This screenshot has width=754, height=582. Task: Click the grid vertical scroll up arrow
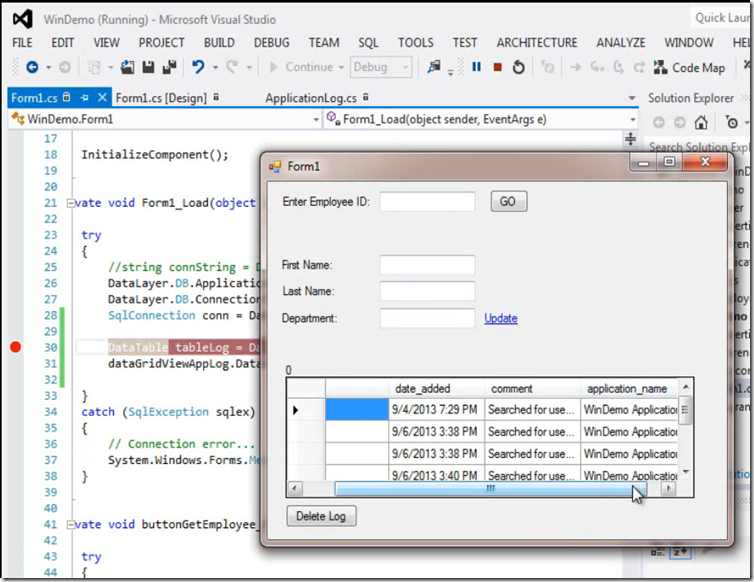click(x=686, y=387)
